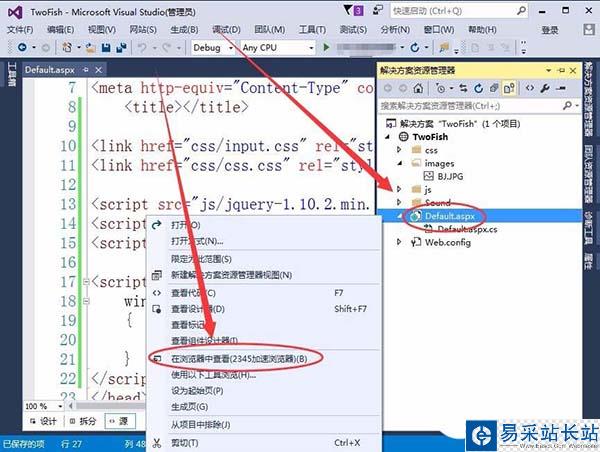Click the search magnifier in Quick Launch
Image resolution: width=600 pixels, height=452 pixels.
(x=521, y=11)
